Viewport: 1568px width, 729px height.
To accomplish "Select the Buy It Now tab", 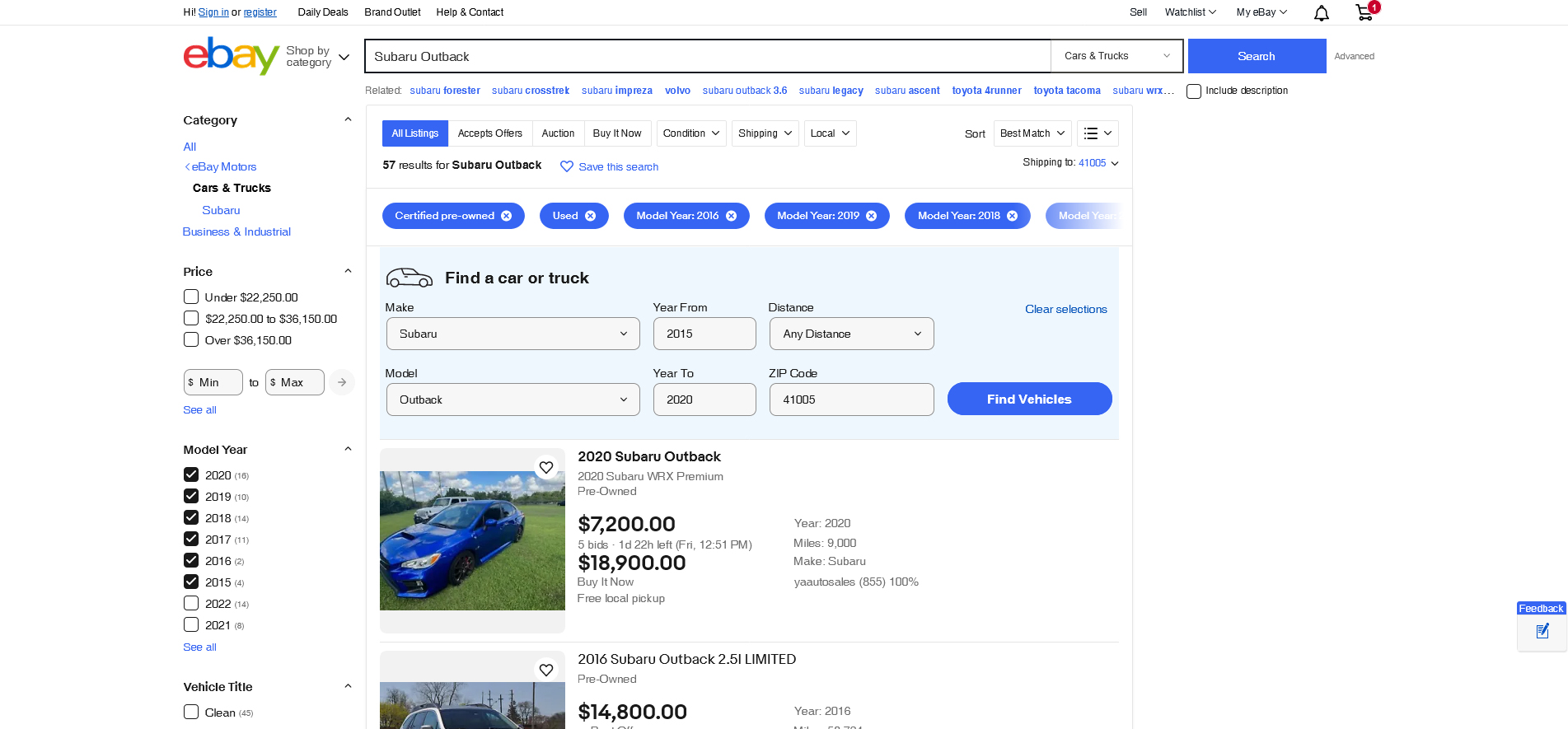I will point(617,133).
